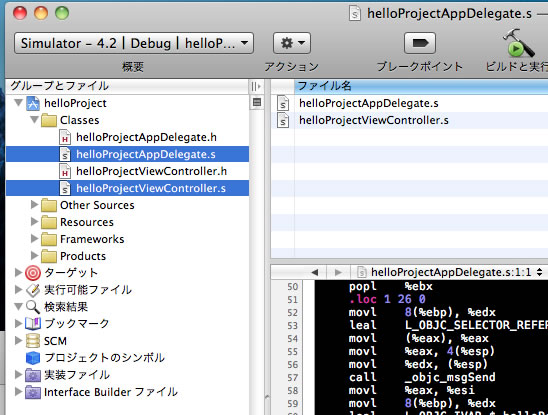Viewport: 548px width, 415px height.
Task: Click the Products folder icon
Action: tap(49, 256)
